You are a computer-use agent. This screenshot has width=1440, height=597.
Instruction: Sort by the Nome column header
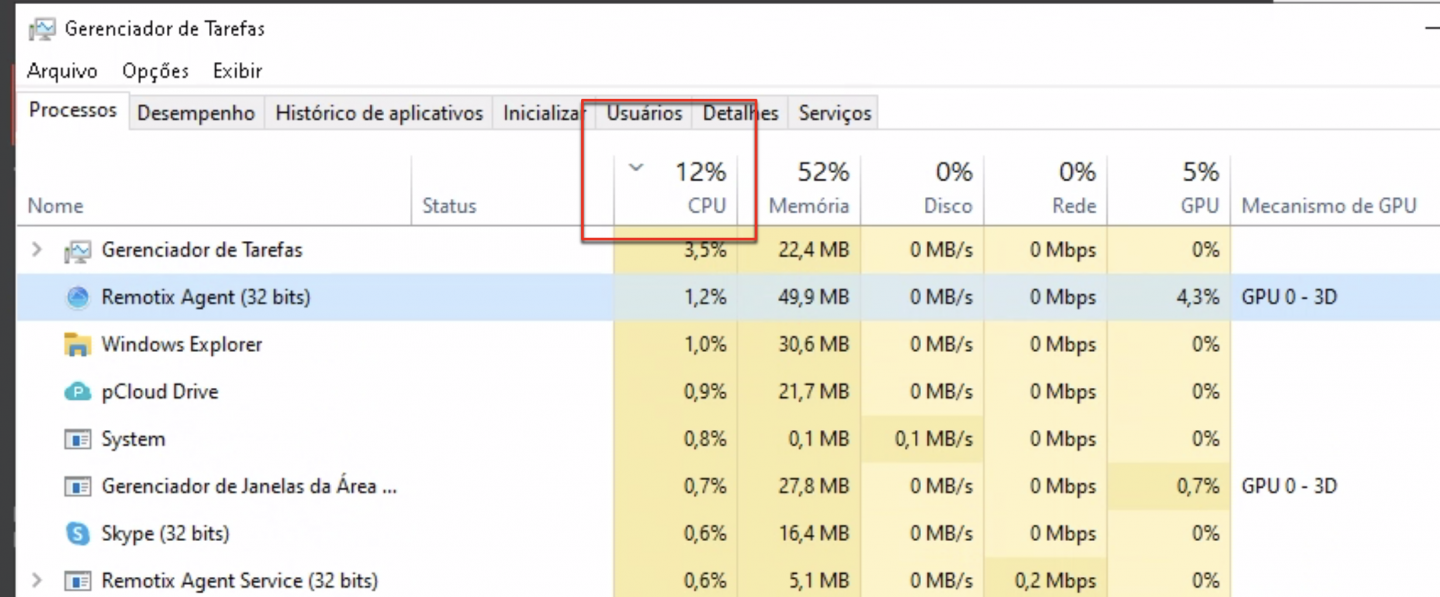55,206
